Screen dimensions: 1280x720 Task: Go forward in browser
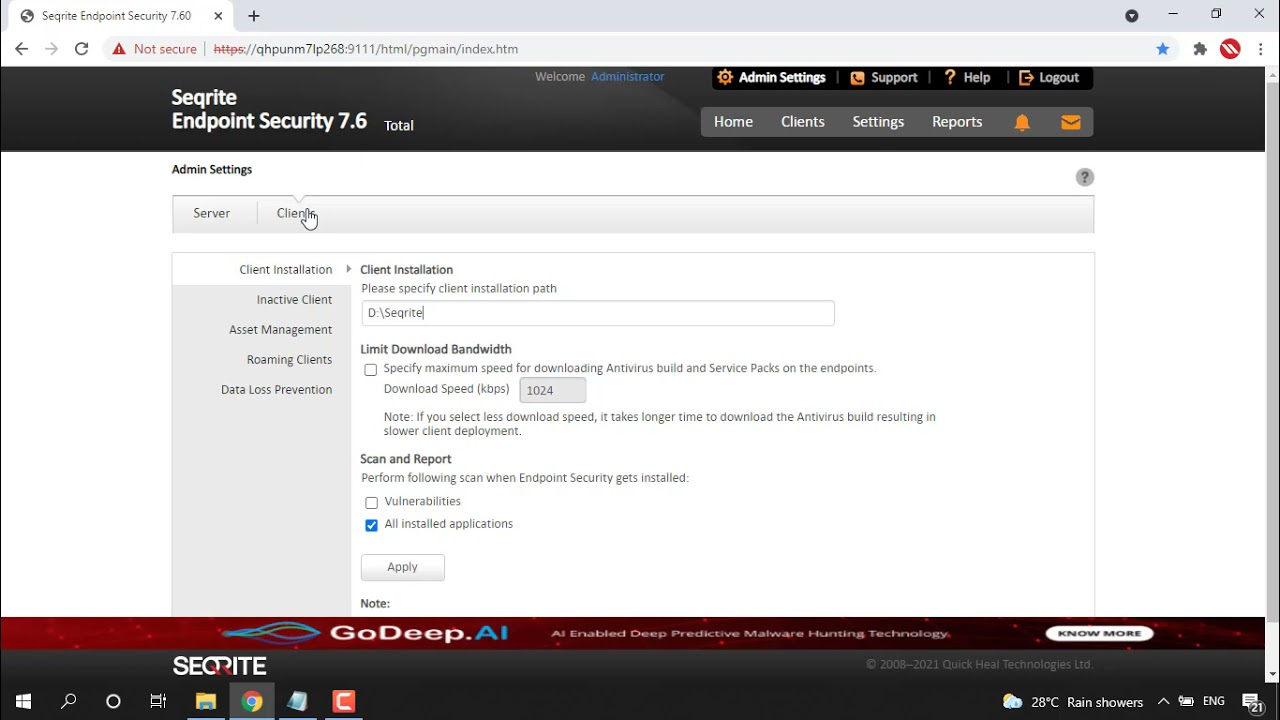coord(52,49)
